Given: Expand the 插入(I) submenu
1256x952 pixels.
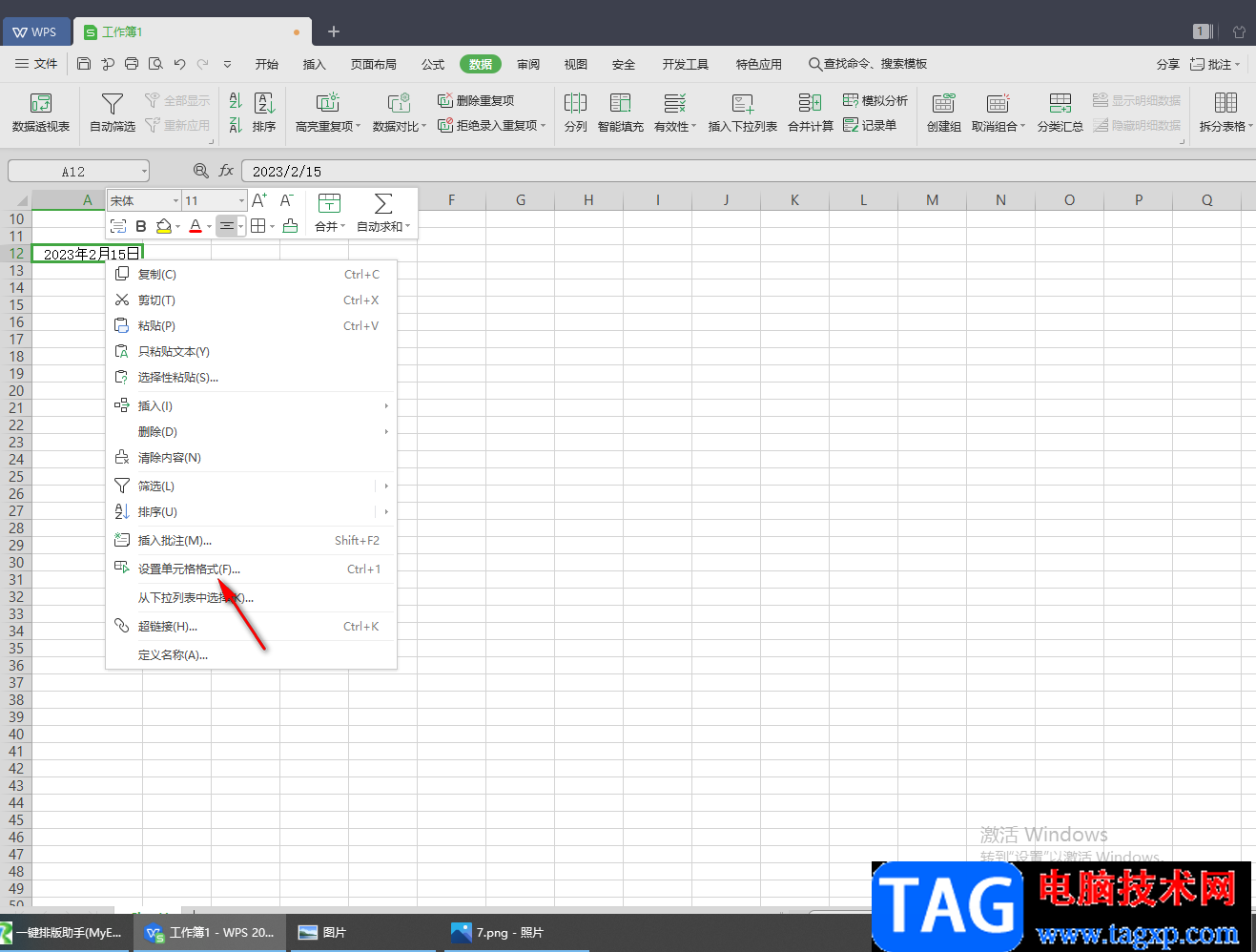Looking at the screenshot, I should point(386,406).
